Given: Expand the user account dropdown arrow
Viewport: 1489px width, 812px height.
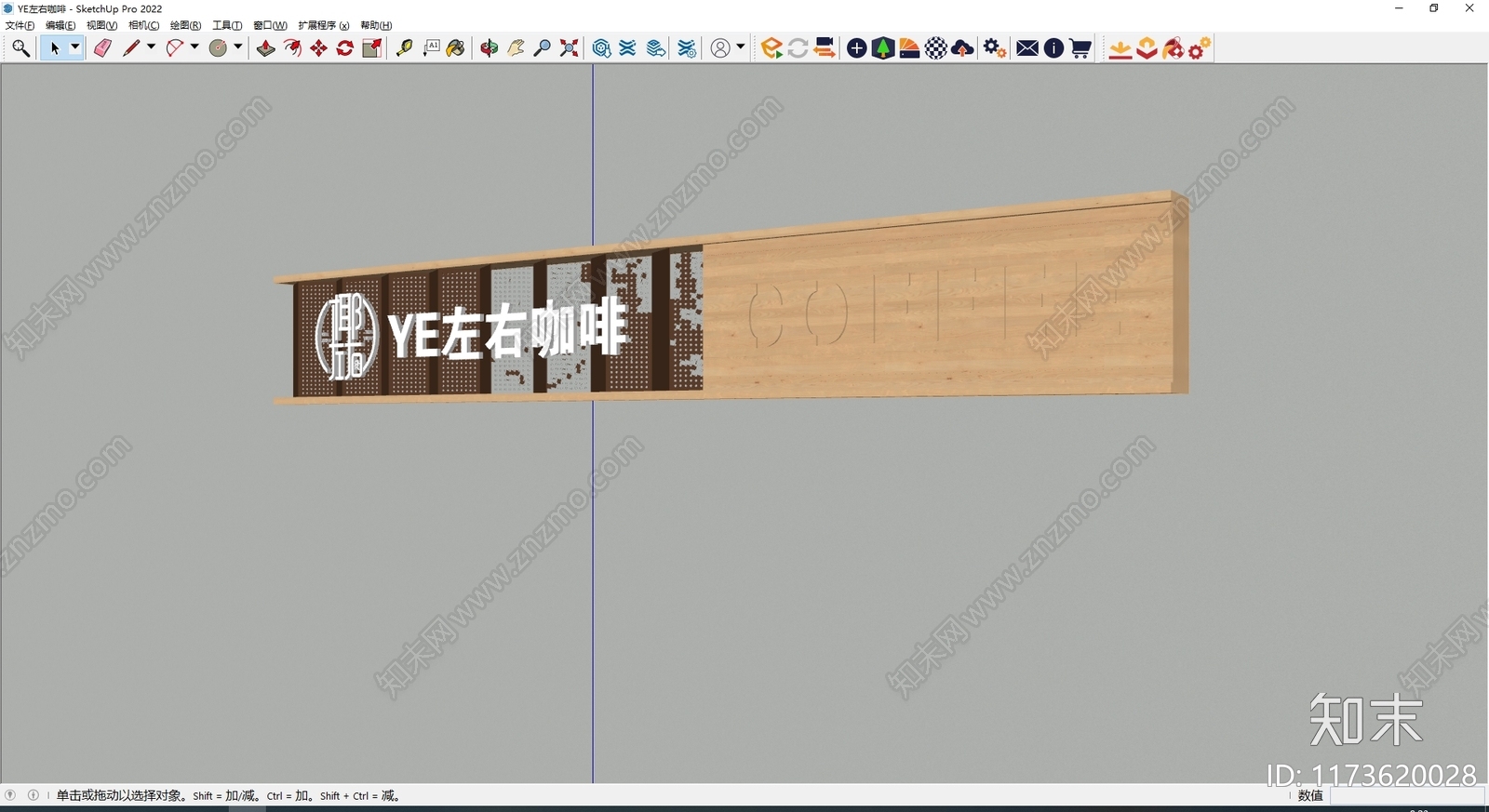Looking at the screenshot, I should [x=741, y=47].
